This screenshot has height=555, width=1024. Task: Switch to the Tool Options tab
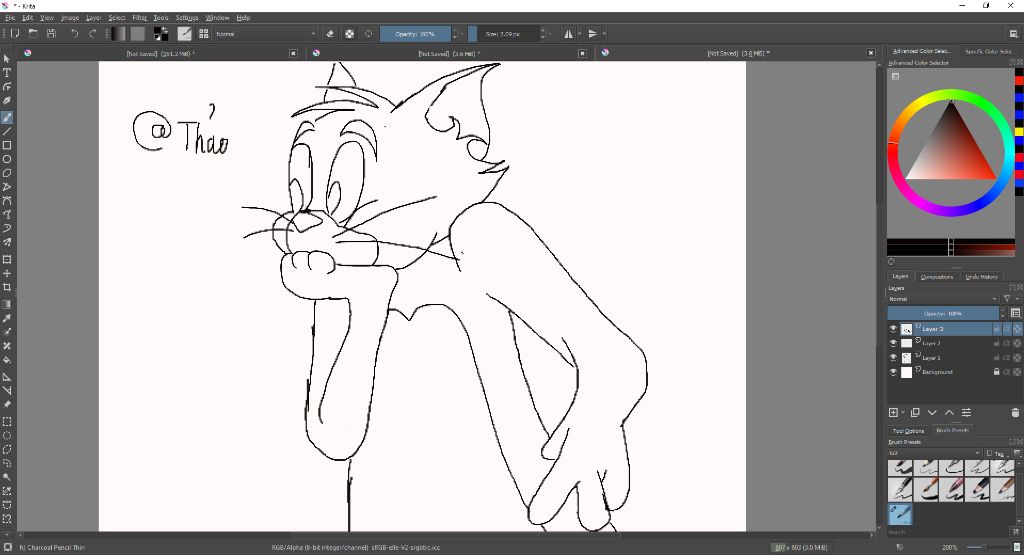908,431
